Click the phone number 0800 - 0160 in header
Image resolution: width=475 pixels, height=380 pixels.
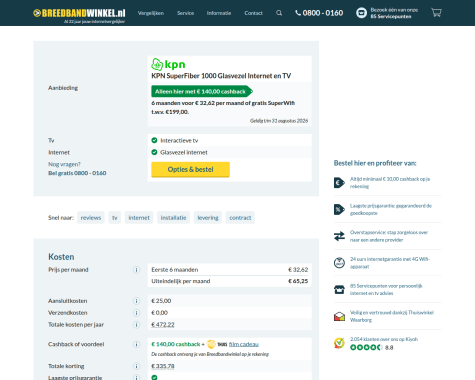pos(319,13)
